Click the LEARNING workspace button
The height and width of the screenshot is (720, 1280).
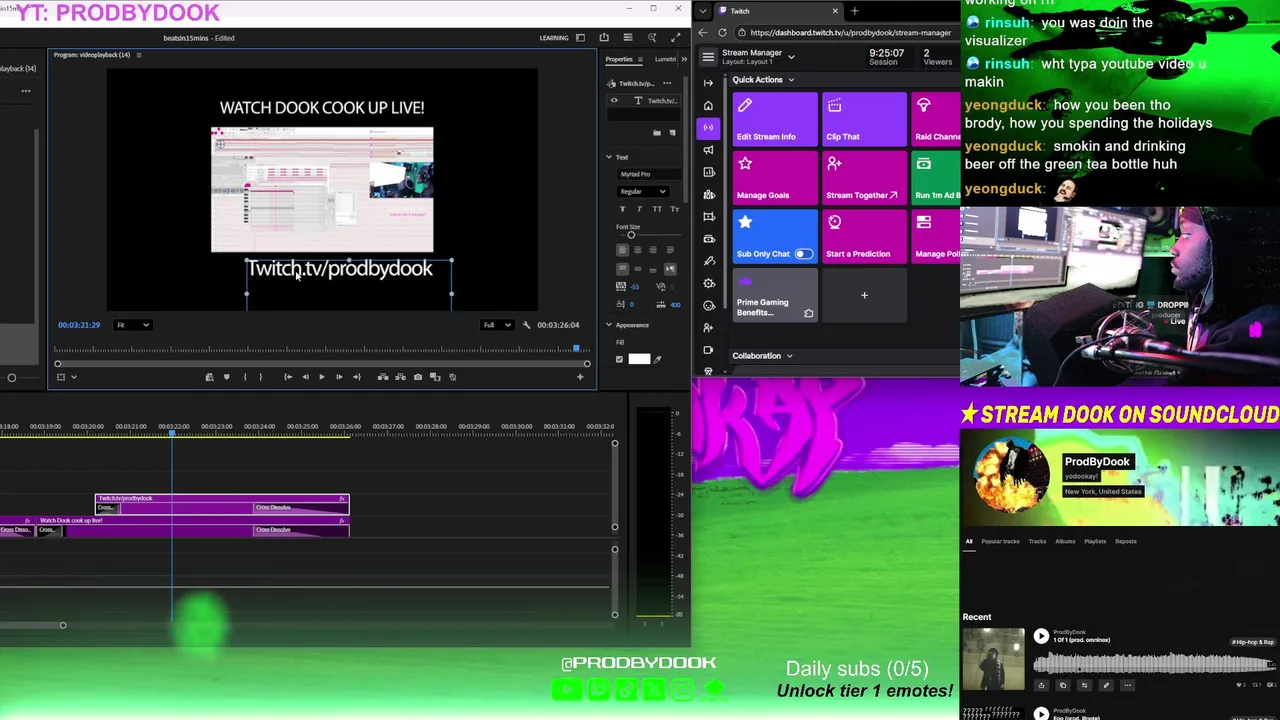click(554, 38)
